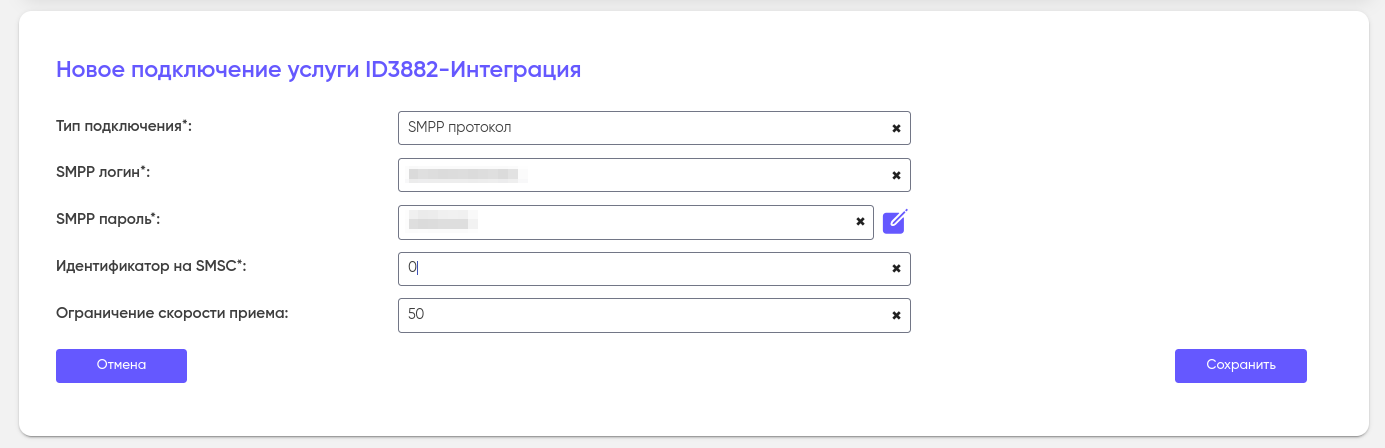1385x448 pixels.
Task: Clear the SMPP пароль field using its X icon
Action: (860, 222)
